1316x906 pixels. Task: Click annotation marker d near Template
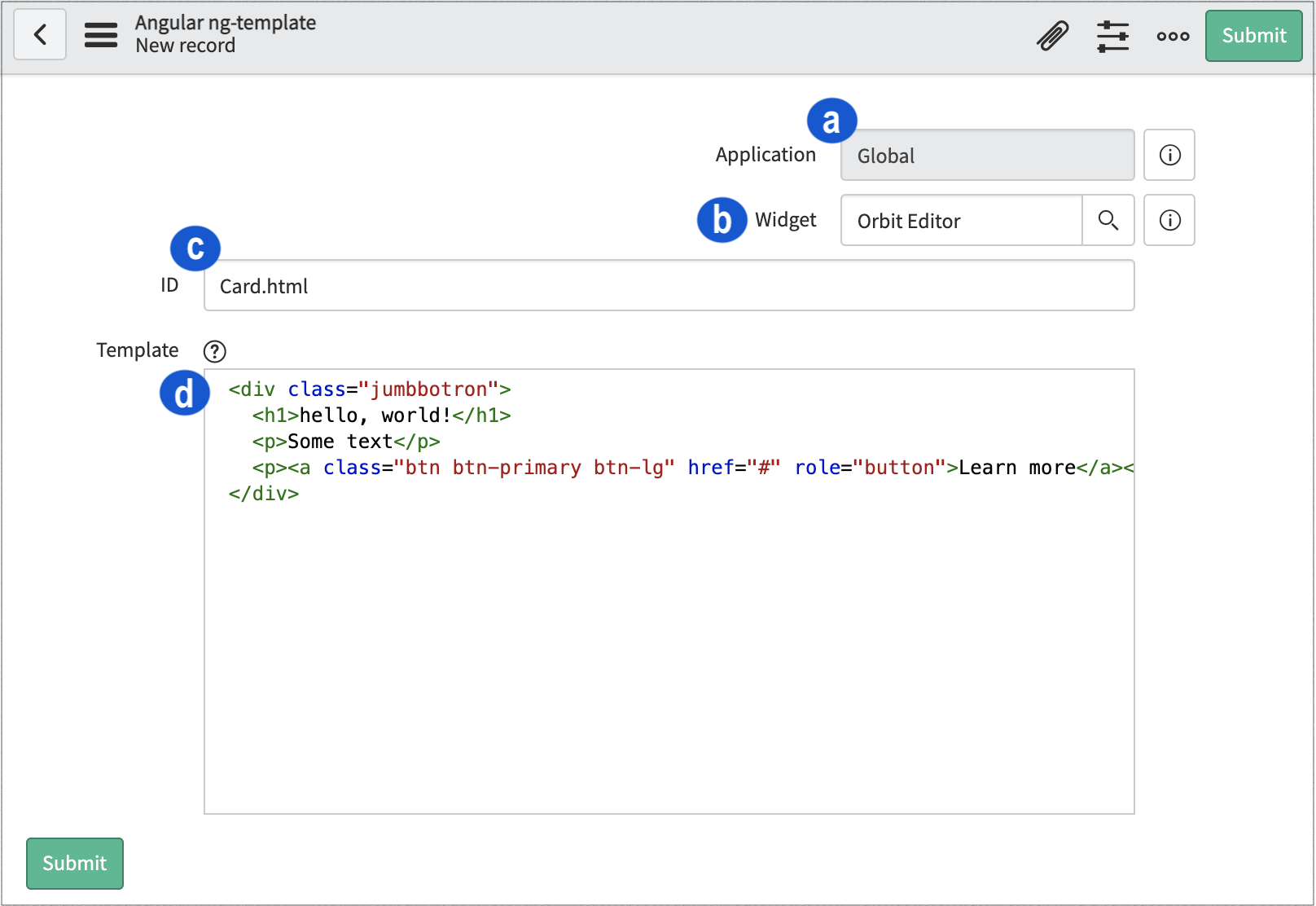[x=184, y=393]
